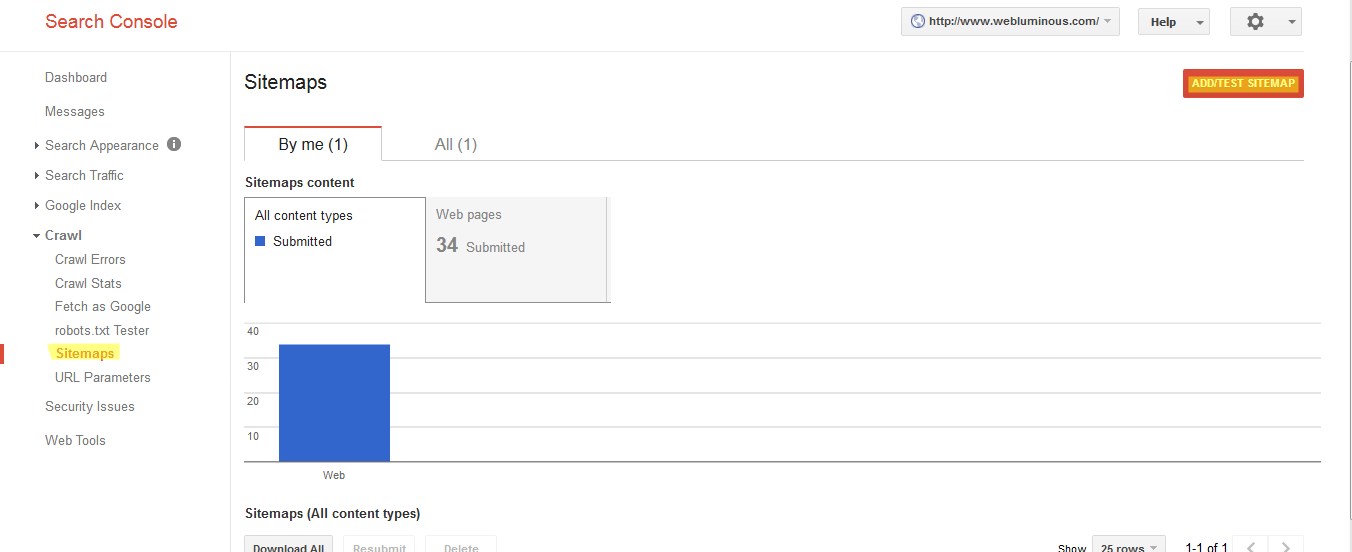The width and height of the screenshot is (1352, 552).
Task: Click the Delete button
Action: coord(461,546)
